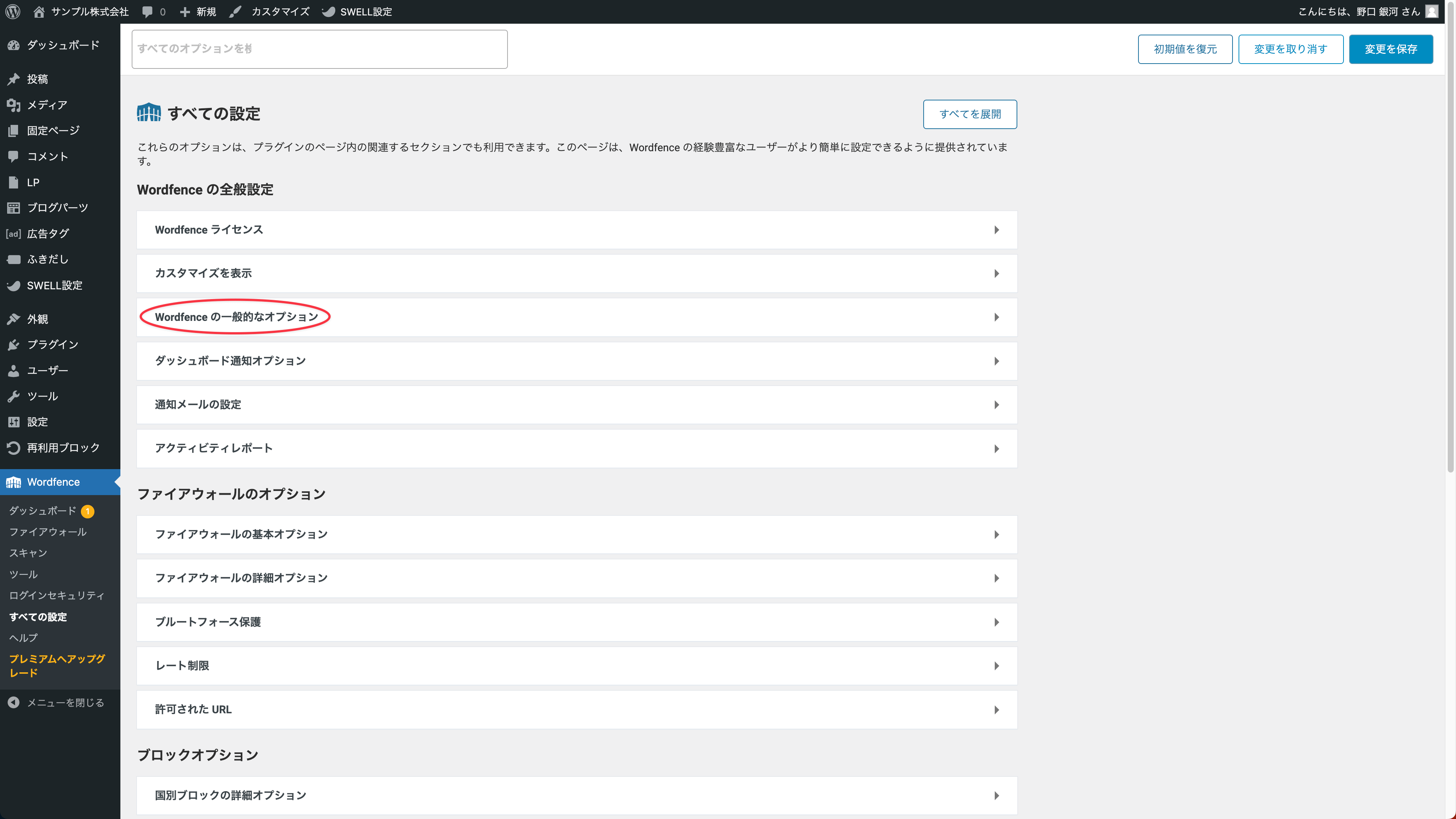This screenshot has width=1456, height=819.
Task: Expand ブルートフォース保護 section arrow
Action: (997, 622)
